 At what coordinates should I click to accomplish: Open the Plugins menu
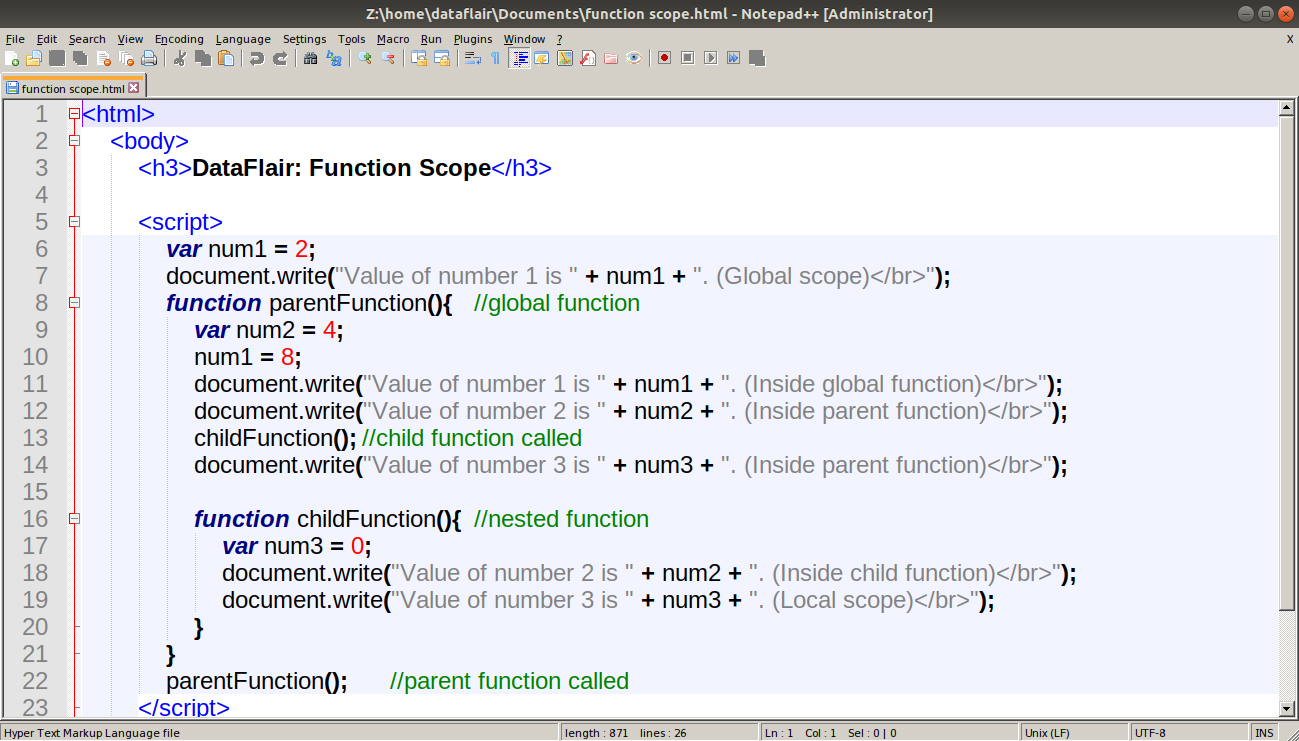pyautogui.click(x=473, y=39)
